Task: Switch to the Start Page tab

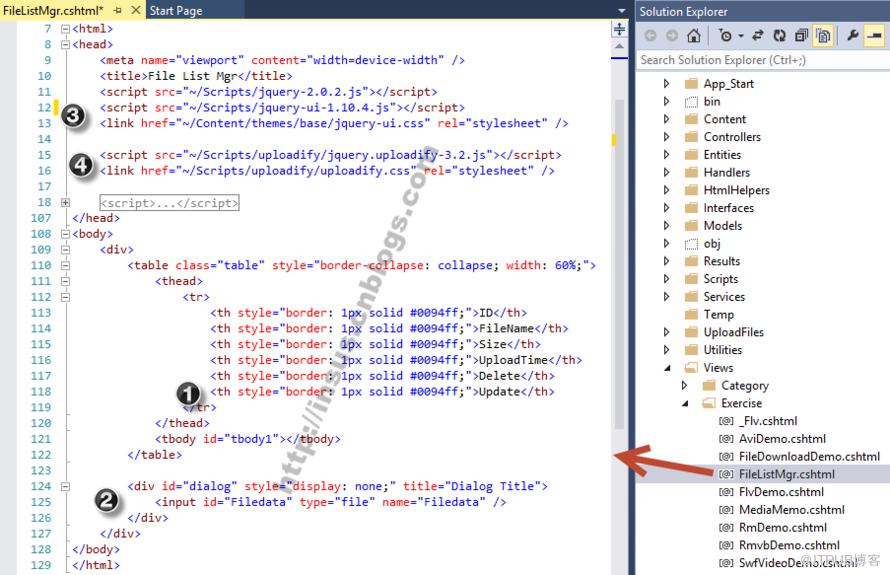Action: [x=176, y=10]
